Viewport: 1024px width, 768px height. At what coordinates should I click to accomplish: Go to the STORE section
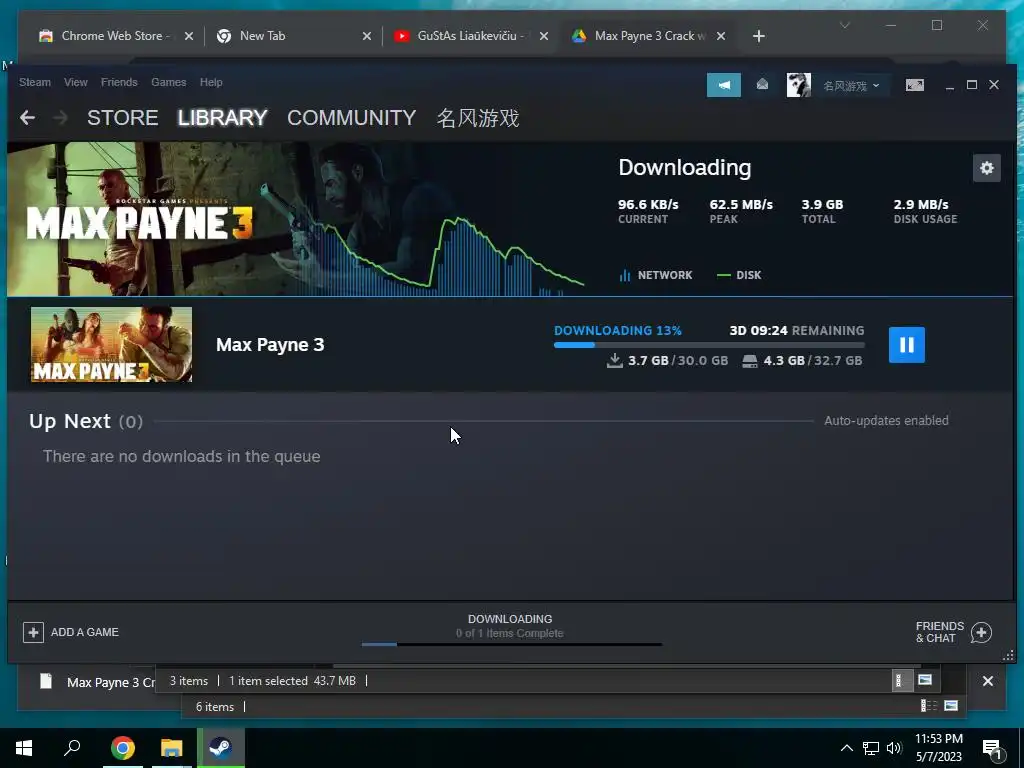click(123, 118)
